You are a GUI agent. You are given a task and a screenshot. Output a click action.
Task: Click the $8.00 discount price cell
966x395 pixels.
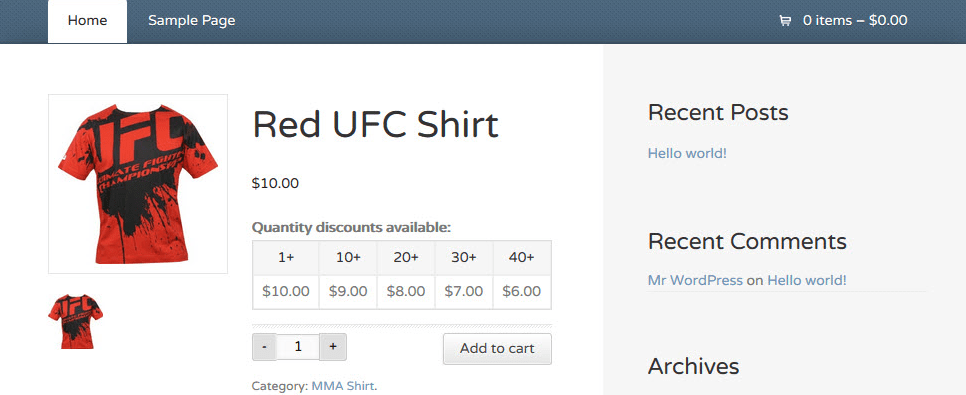tap(406, 291)
